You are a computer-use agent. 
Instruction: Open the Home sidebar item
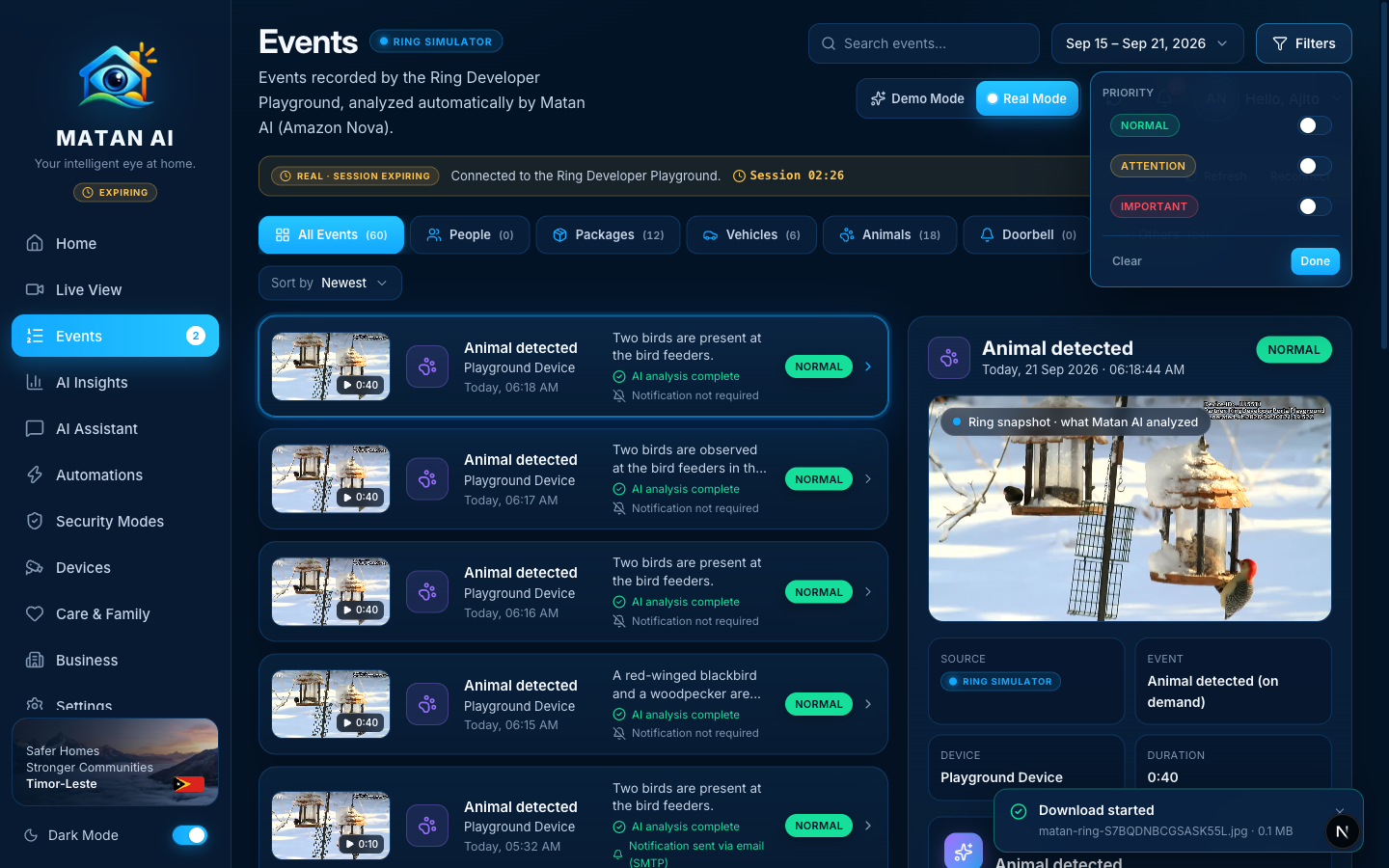coord(115,243)
